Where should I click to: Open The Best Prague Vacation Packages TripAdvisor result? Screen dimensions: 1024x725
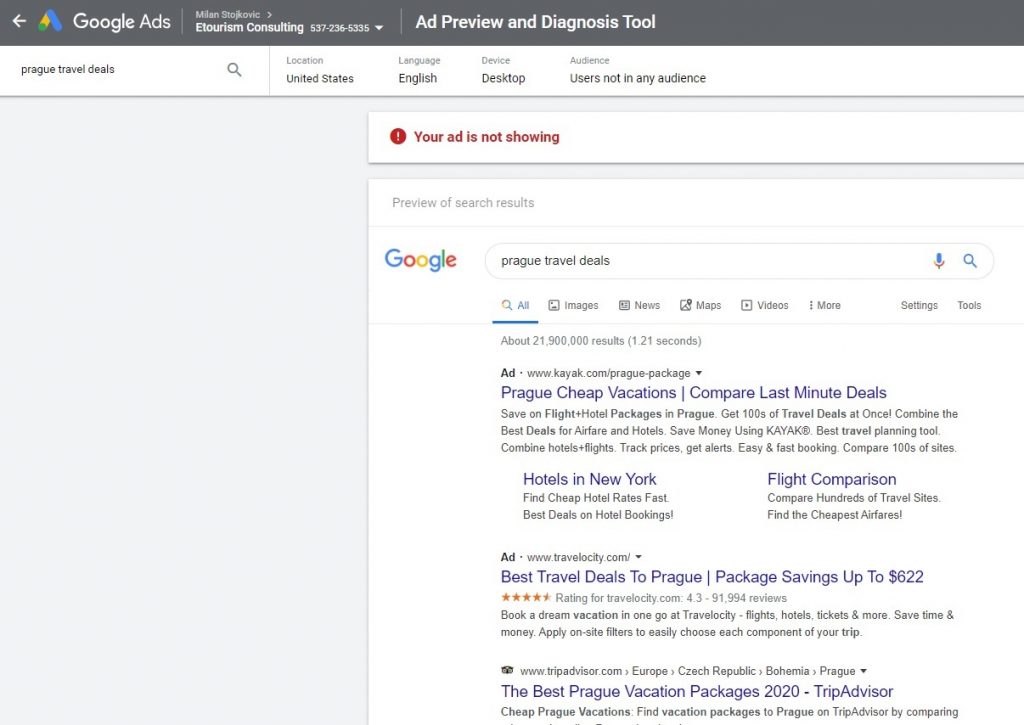[697, 691]
